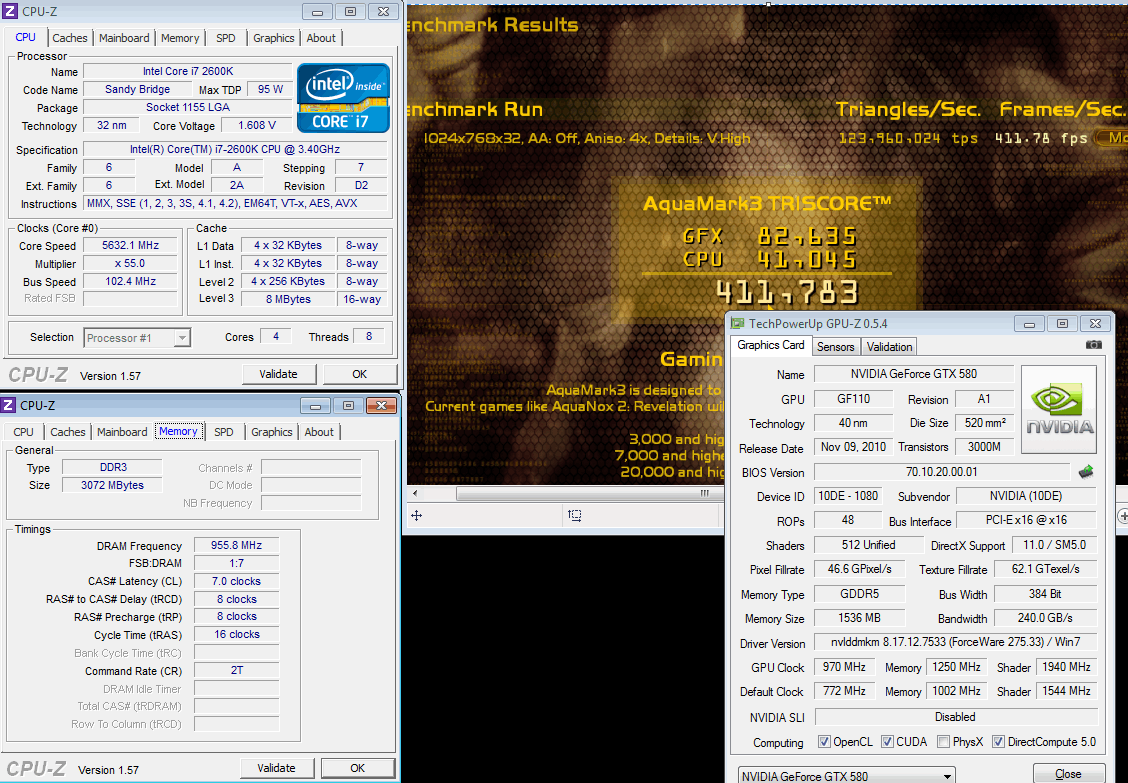Screen dimensions: 1128x783
Task: Click the NVIDIA logo in GPU-Z
Action: pos(1059,409)
